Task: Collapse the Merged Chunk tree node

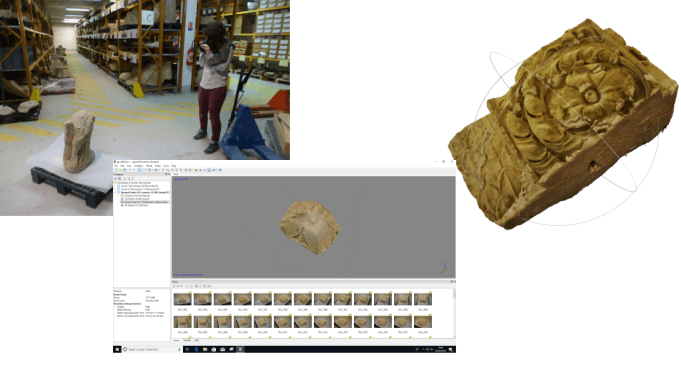Action: pos(115,192)
